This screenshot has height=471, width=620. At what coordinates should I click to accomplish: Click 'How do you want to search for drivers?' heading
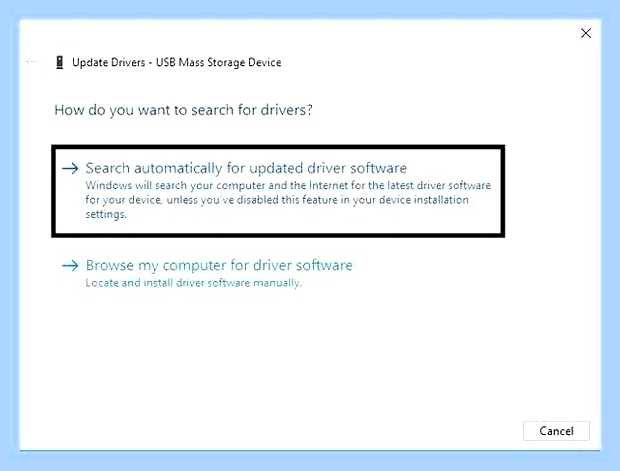(x=183, y=110)
